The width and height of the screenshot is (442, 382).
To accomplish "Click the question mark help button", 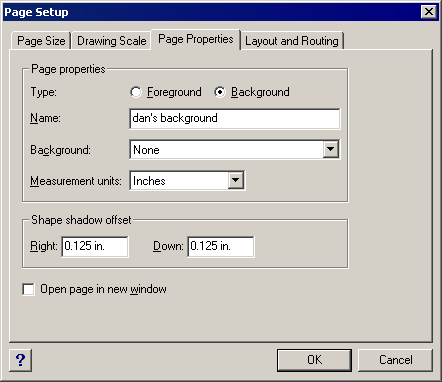I will coord(21,360).
